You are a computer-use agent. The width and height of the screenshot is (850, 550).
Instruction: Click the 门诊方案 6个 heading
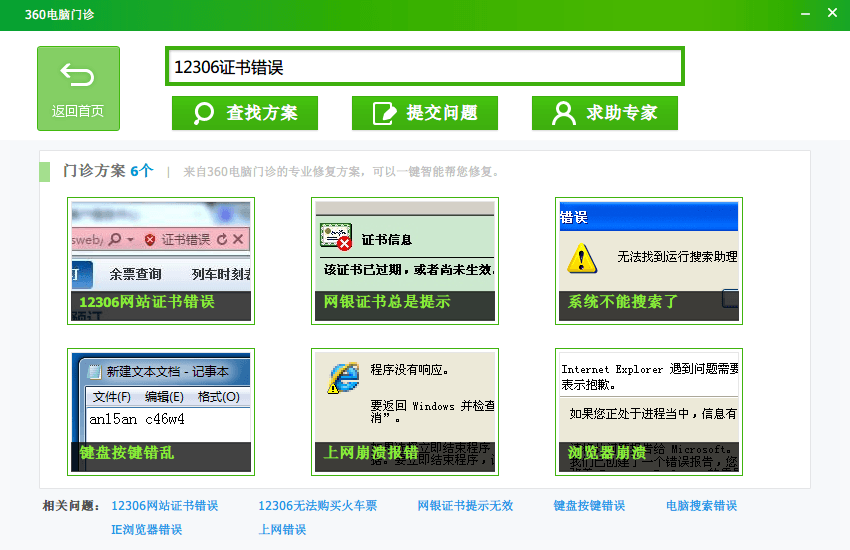click(108, 171)
